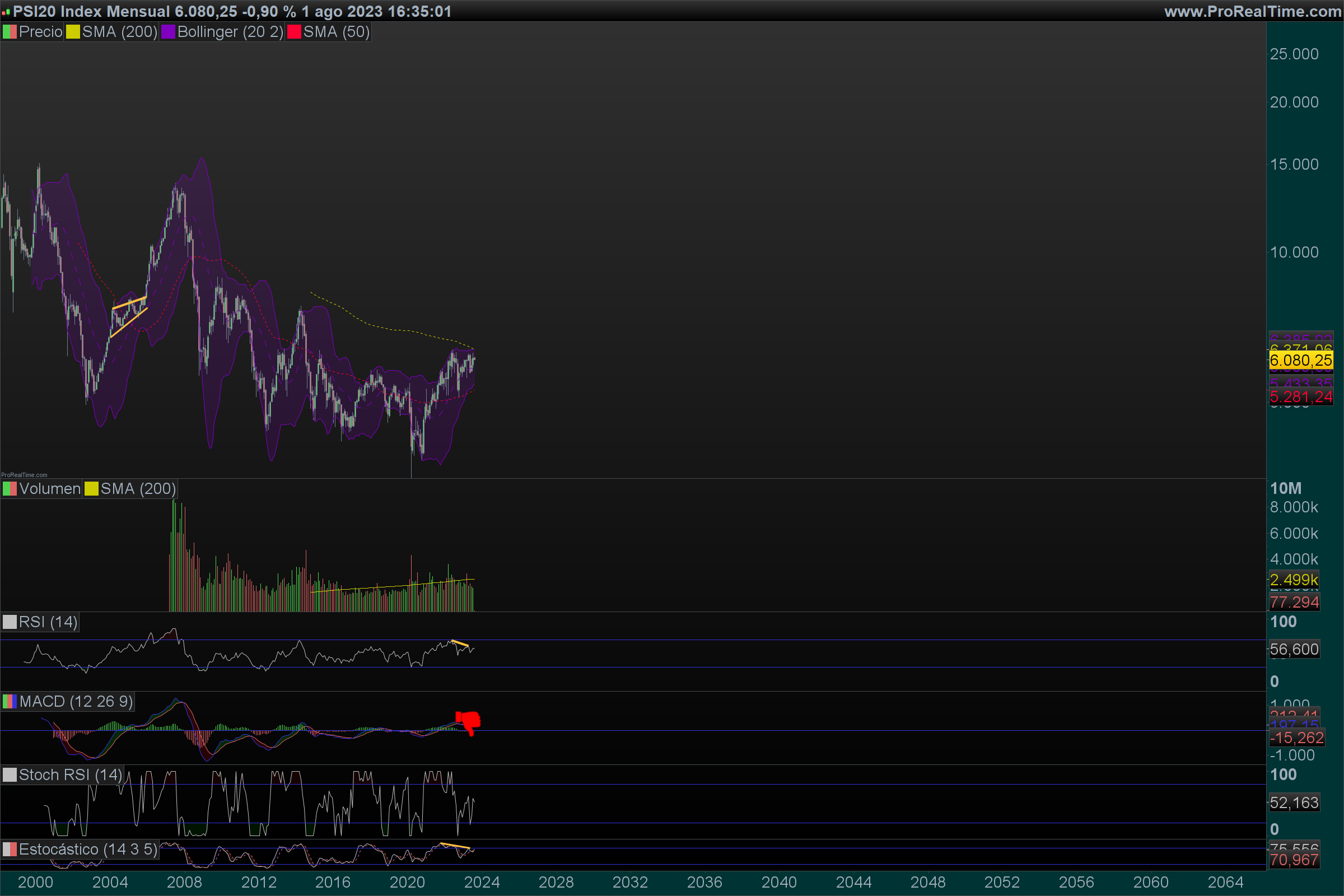Open the Stoch RSI (14) label
The height and width of the screenshot is (896, 1344).
pos(71,776)
